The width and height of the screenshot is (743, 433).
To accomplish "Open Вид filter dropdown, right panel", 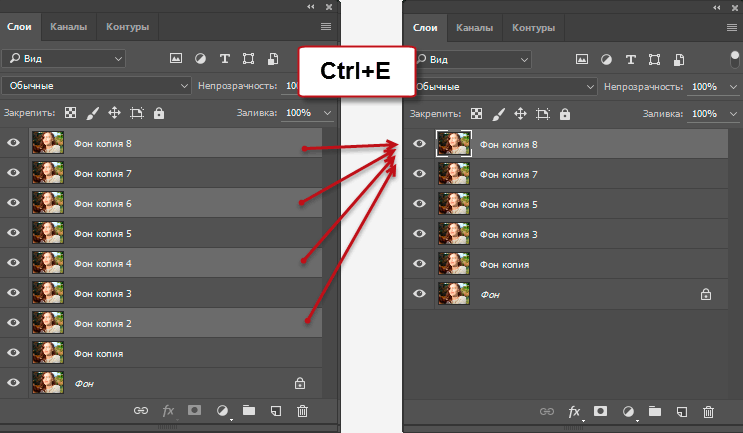I will coord(473,60).
